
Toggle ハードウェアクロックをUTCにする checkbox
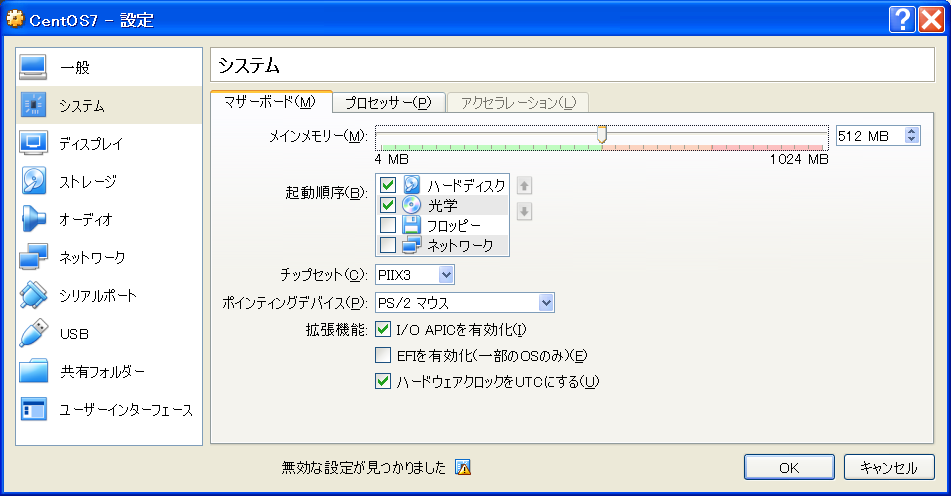tap(383, 381)
